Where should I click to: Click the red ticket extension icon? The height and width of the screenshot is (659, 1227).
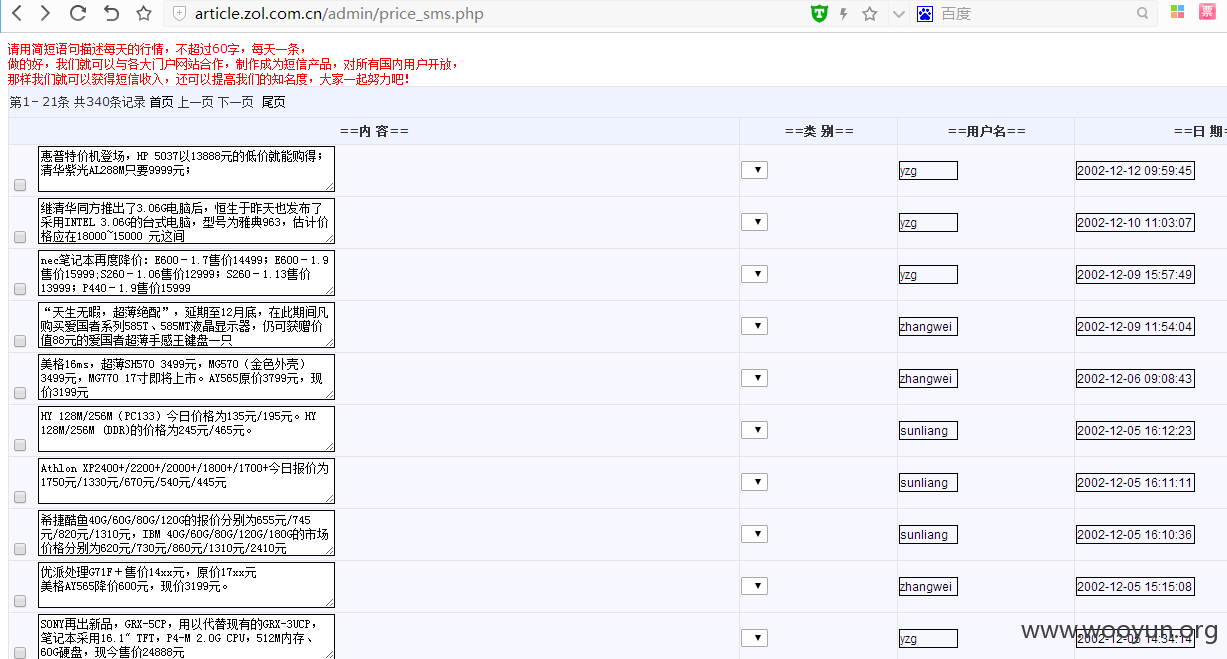(1207, 12)
